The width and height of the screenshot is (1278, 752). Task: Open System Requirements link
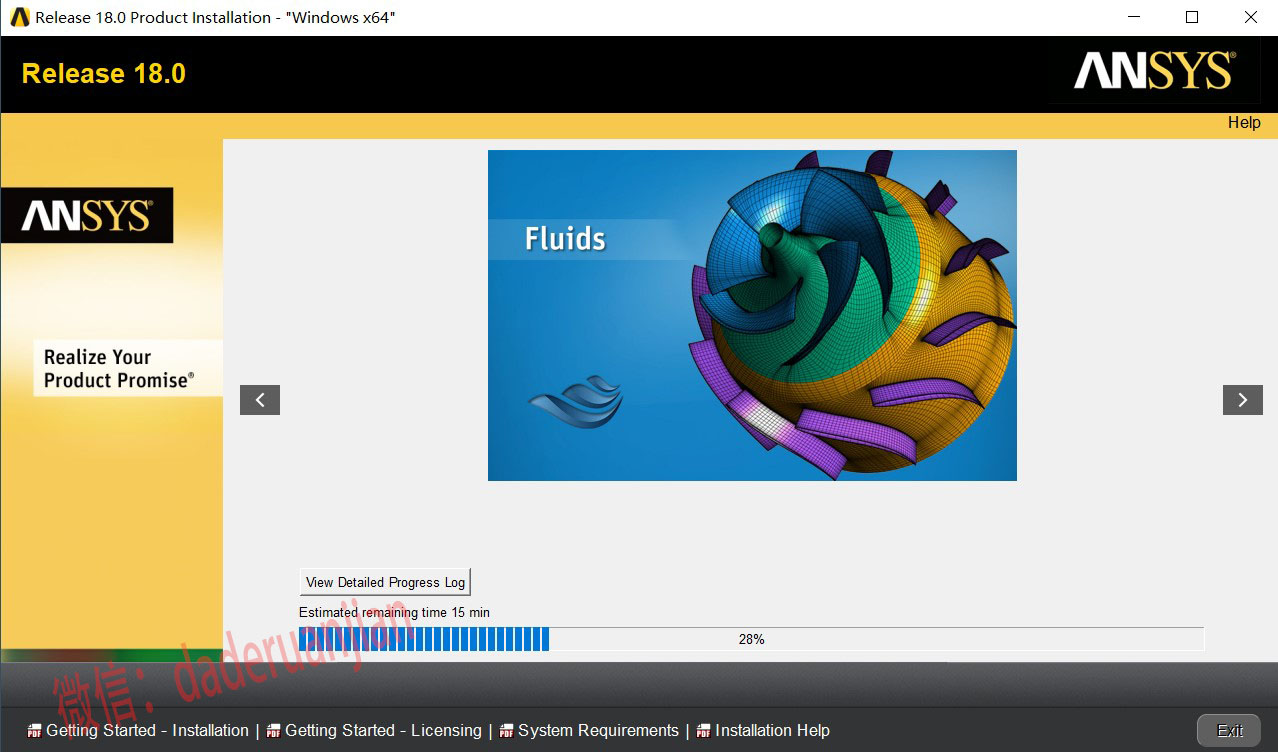(598, 731)
